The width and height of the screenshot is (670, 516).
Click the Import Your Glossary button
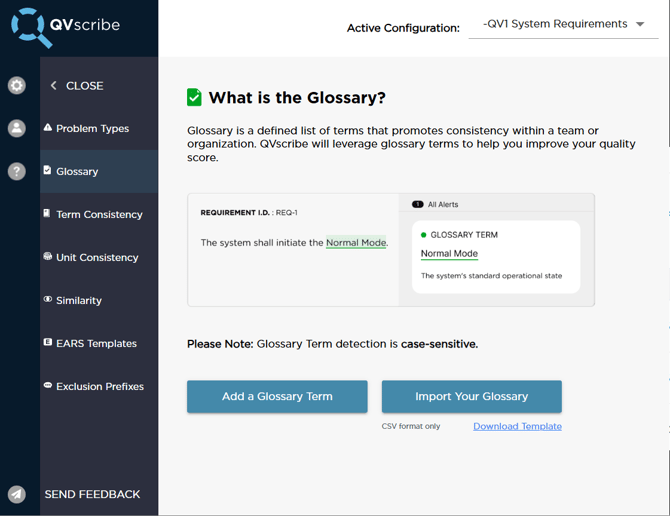(471, 396)
